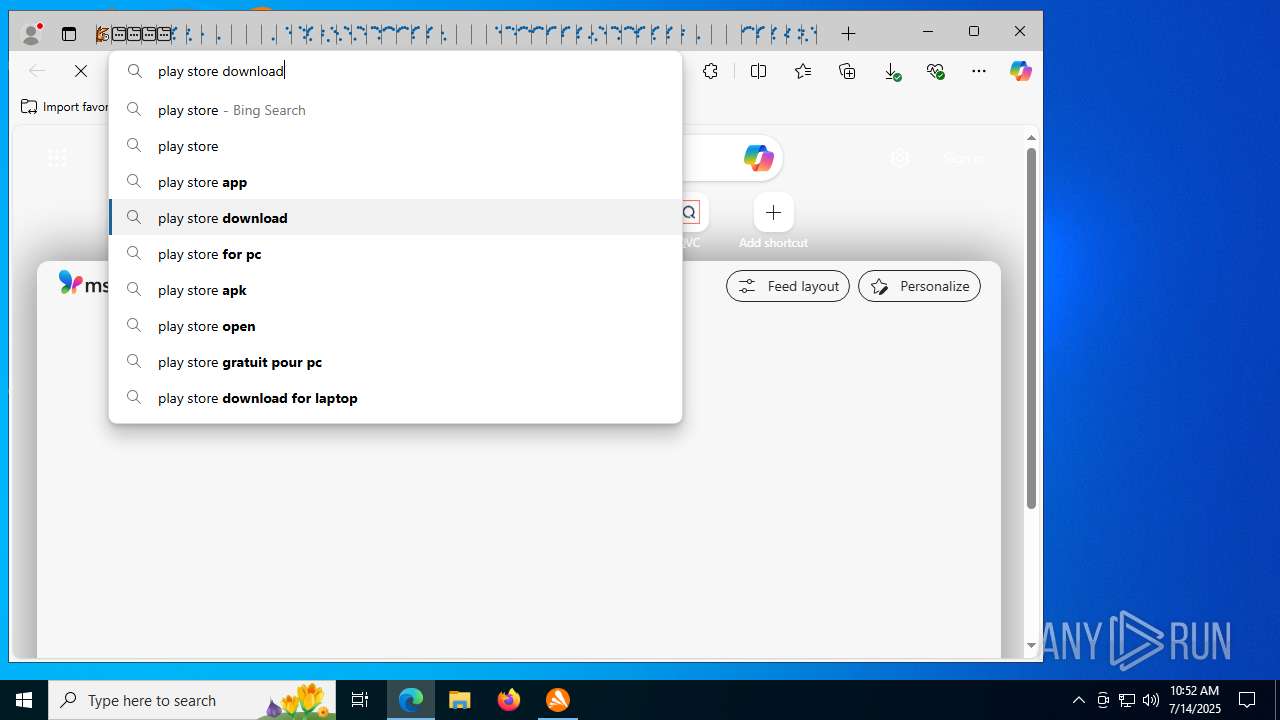This screenshot has width=1280, height=720.
Task: Click the Personalize button
Action: [x=919, y=286]
